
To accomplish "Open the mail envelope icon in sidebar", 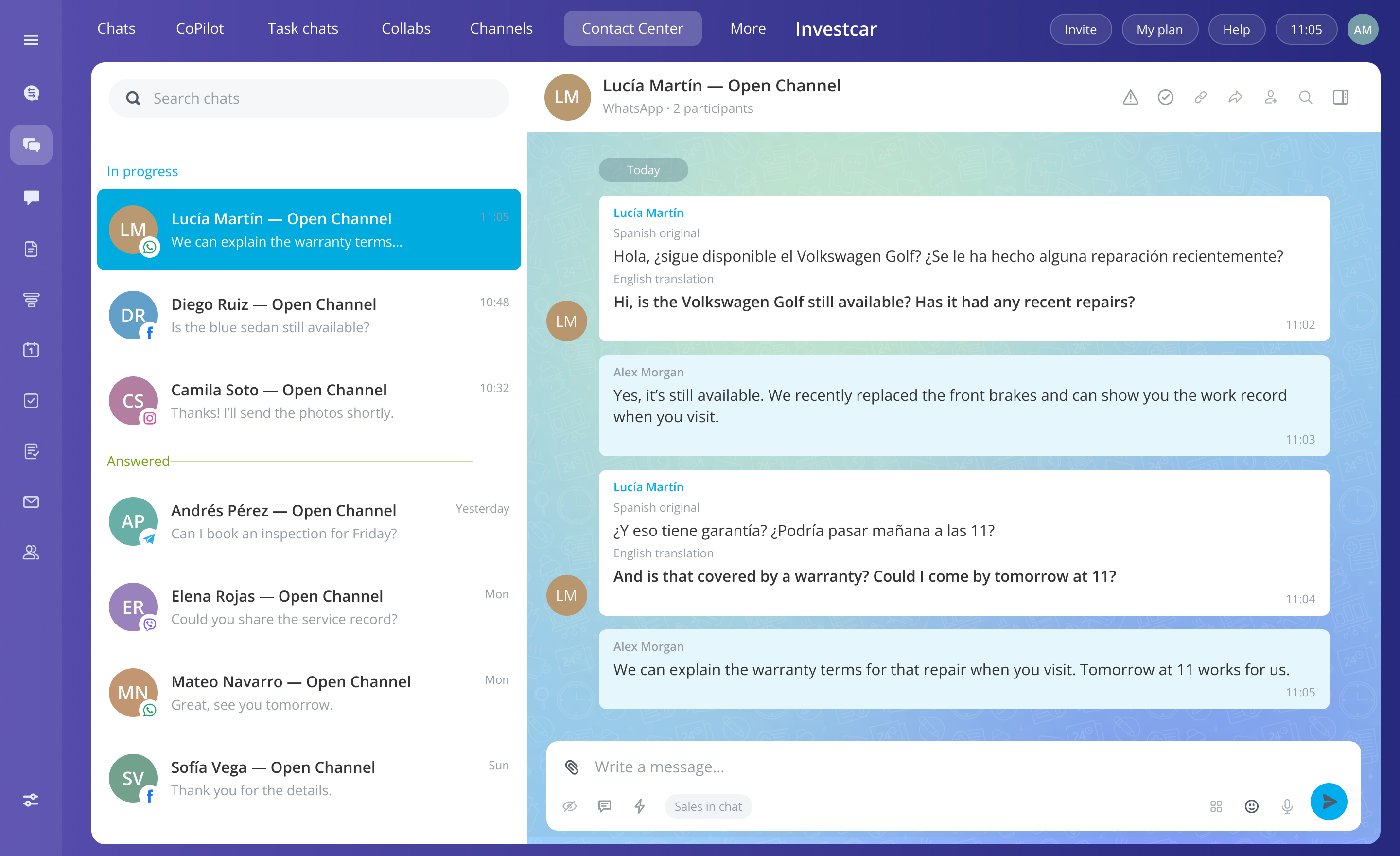I will [31, 502].
